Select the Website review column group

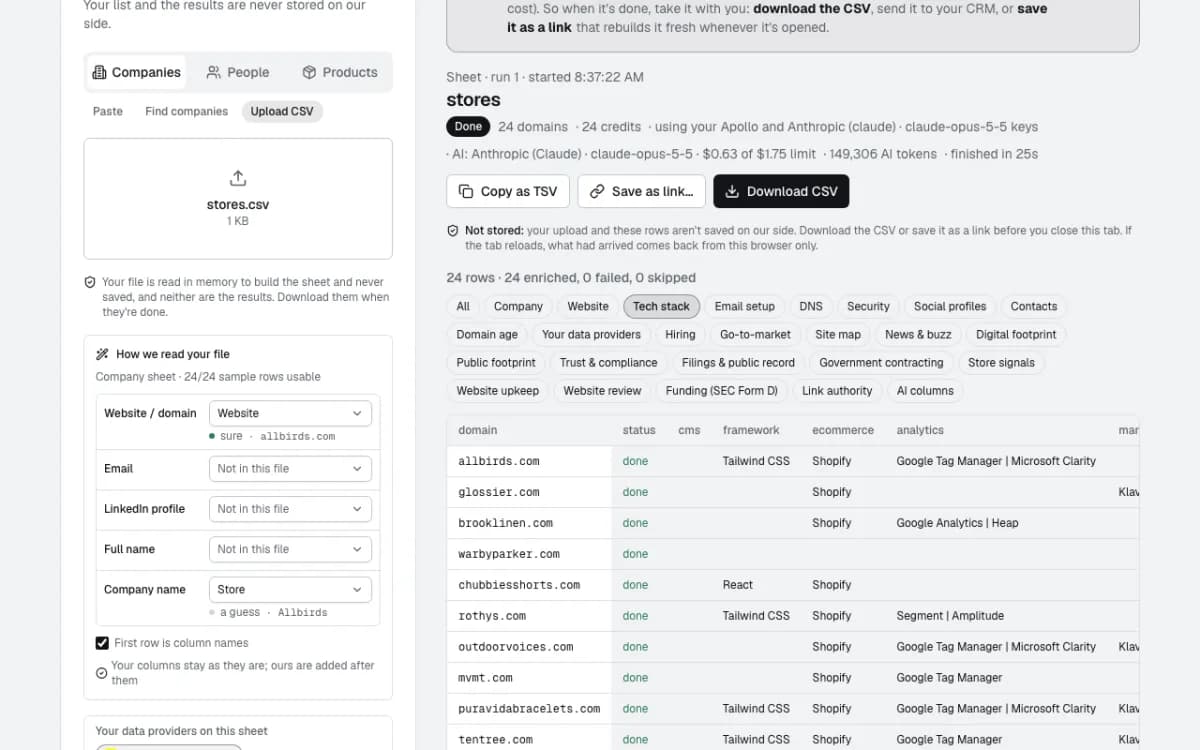pos(602,390)
